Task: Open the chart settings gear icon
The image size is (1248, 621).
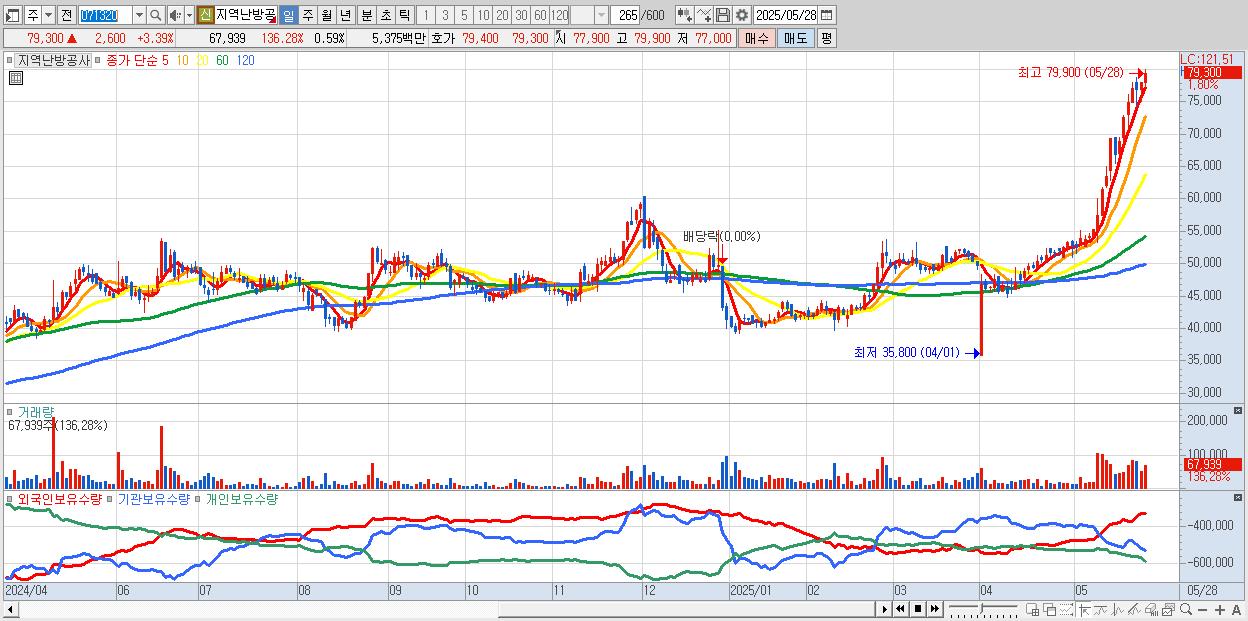Action: click(742, 15)
